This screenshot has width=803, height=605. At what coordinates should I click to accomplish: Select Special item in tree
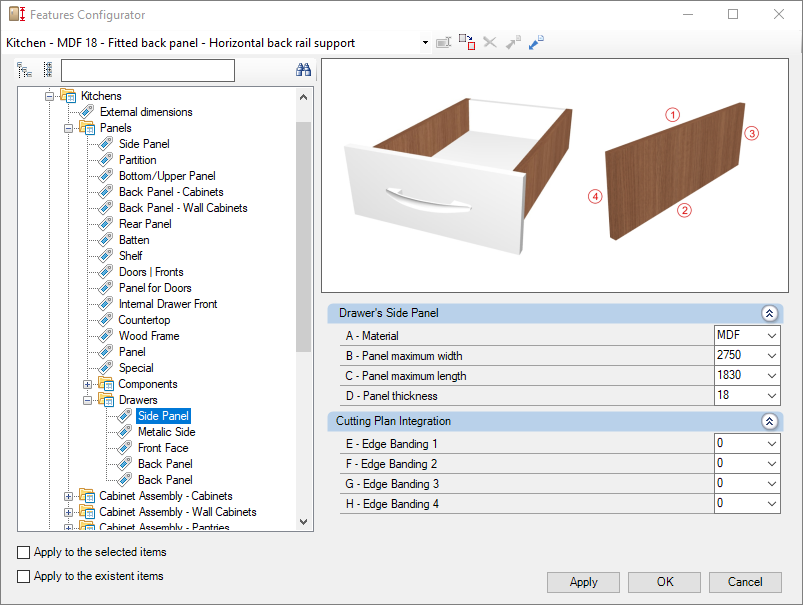[136, 368]
